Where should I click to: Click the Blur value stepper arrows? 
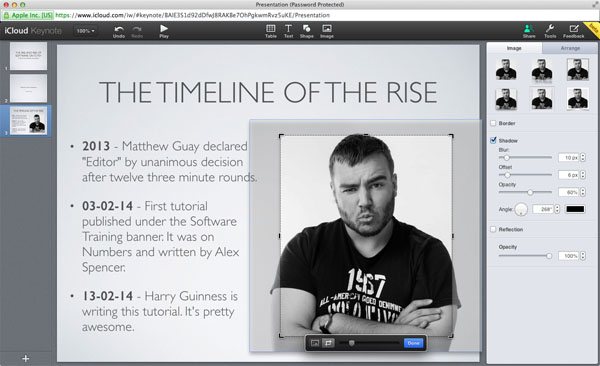tap(583, 157)
